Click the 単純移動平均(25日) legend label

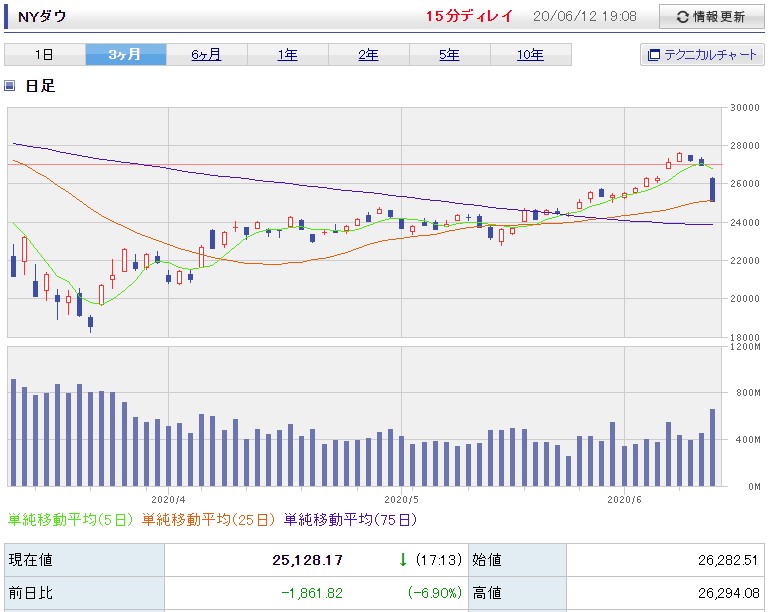(208, 519)
